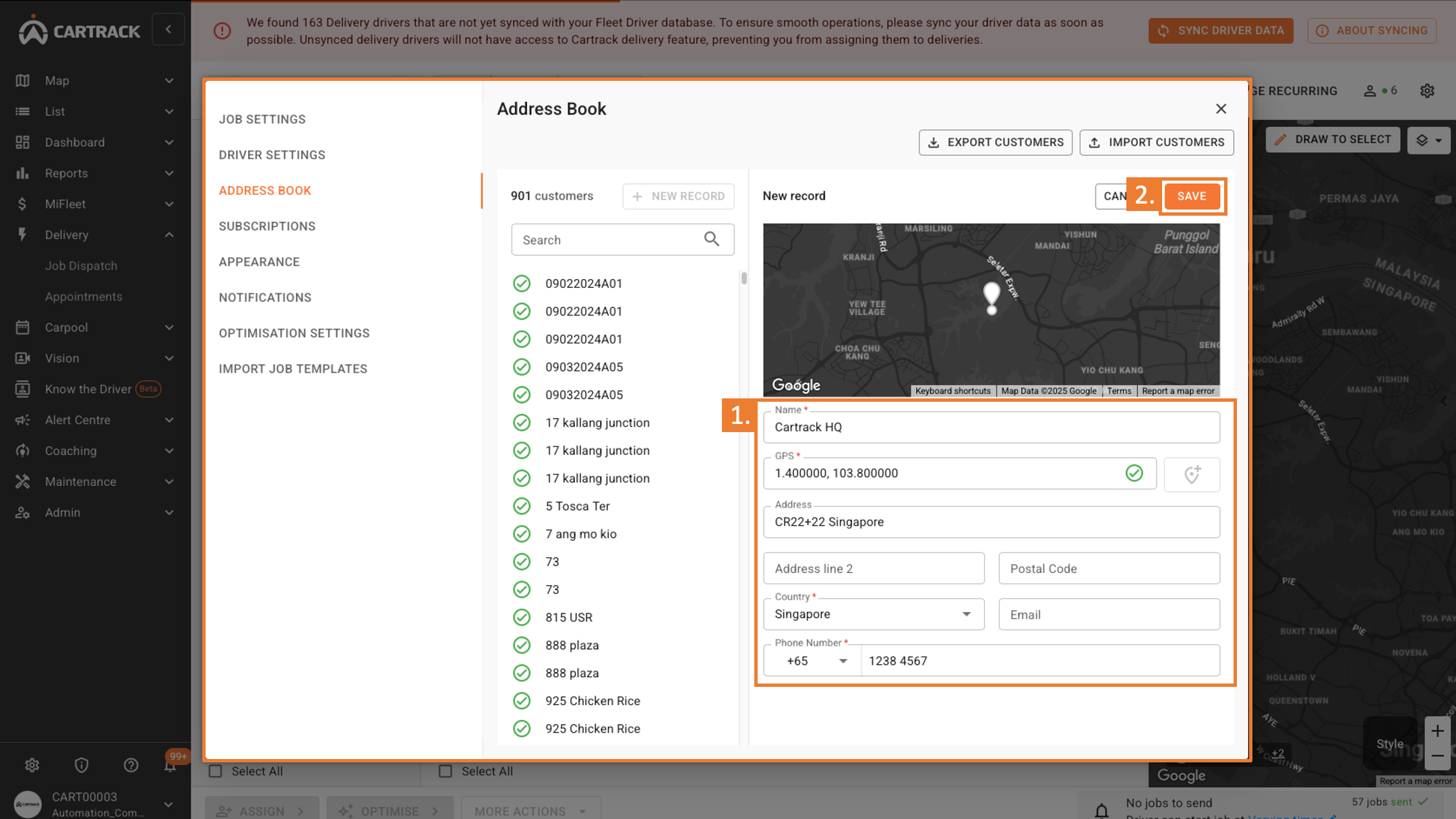Check second Select All checkbox

coord(446,771)
